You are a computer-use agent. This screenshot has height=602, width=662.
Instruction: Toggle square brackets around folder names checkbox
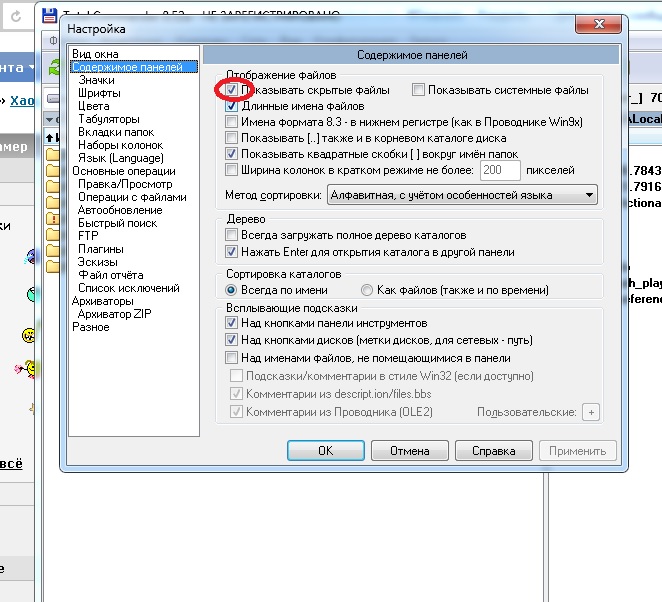tap(231, 154)
